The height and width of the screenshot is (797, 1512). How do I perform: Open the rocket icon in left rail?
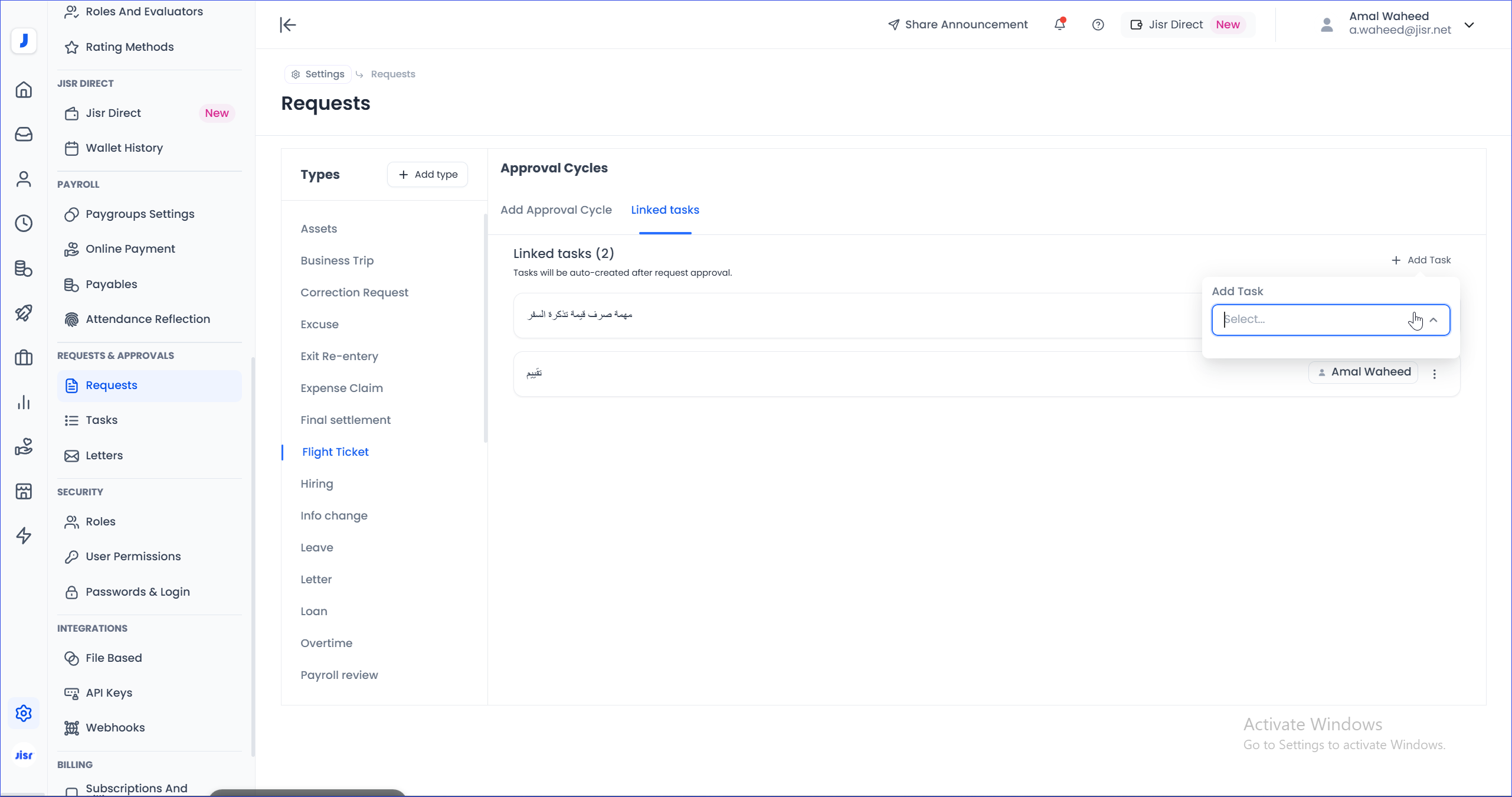pos(24,313)
